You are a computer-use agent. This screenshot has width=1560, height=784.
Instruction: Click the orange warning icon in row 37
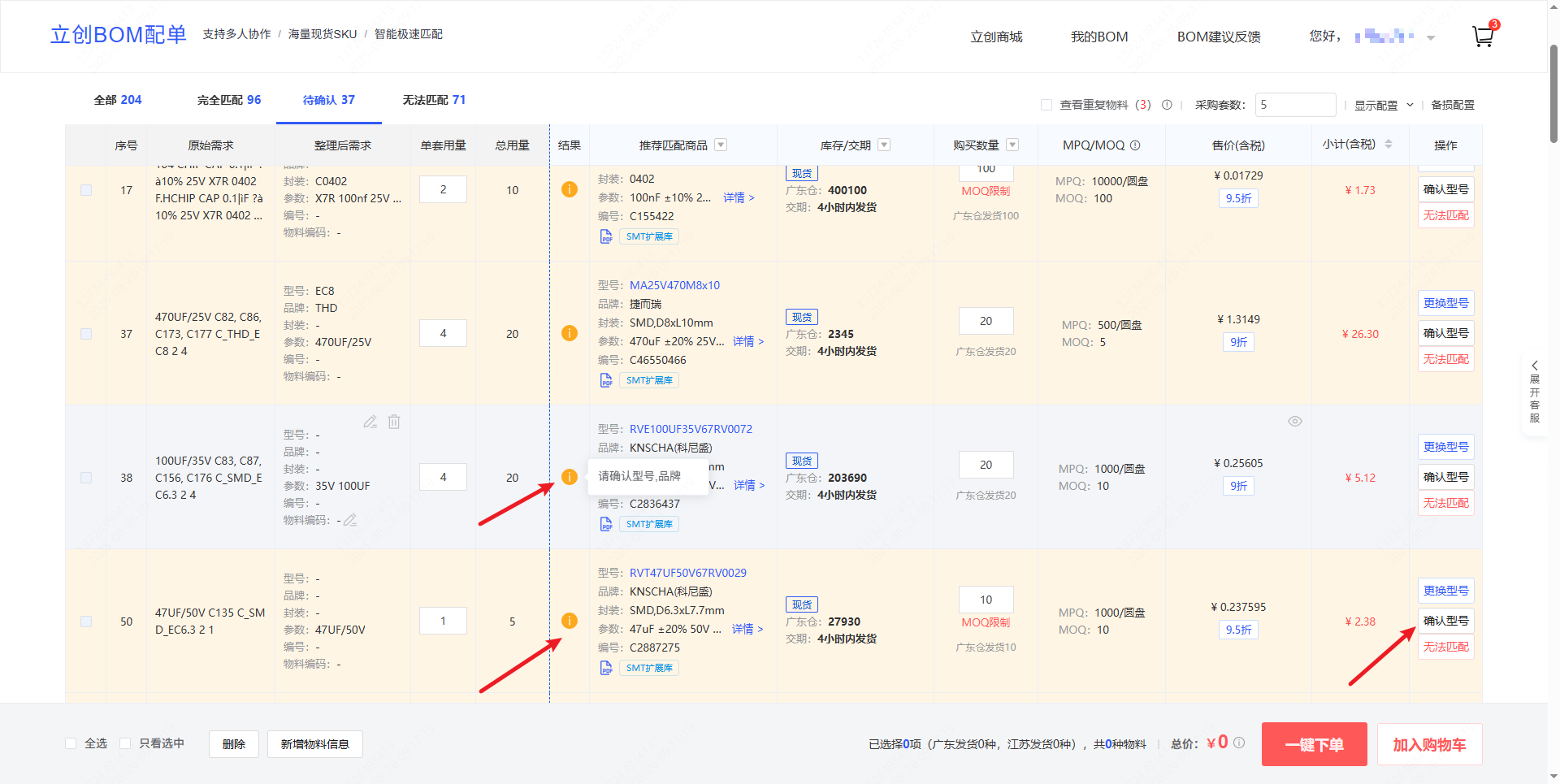pyautogui.click(x=570, y=333)
